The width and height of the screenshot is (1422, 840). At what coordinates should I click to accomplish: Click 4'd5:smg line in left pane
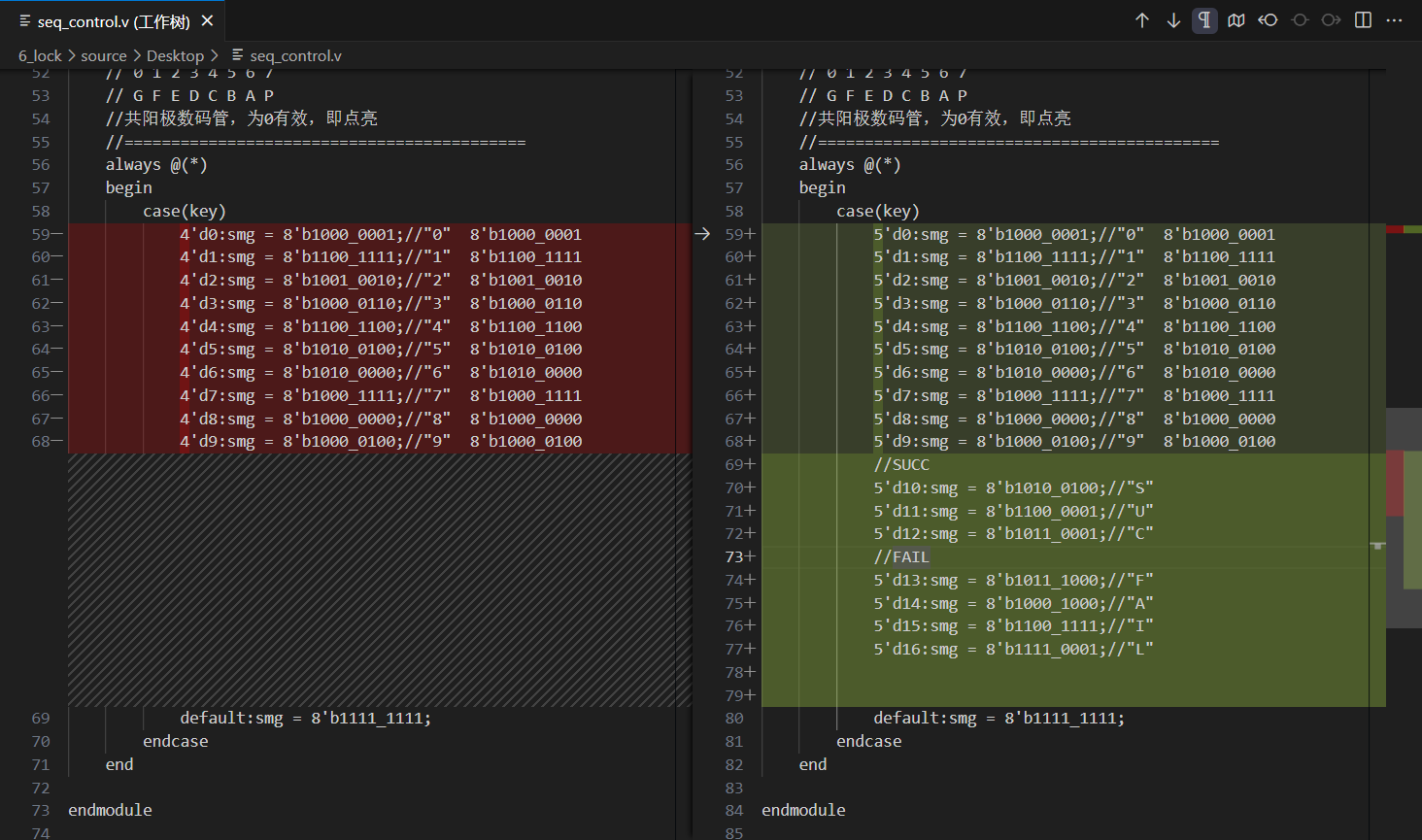(381, 350)
